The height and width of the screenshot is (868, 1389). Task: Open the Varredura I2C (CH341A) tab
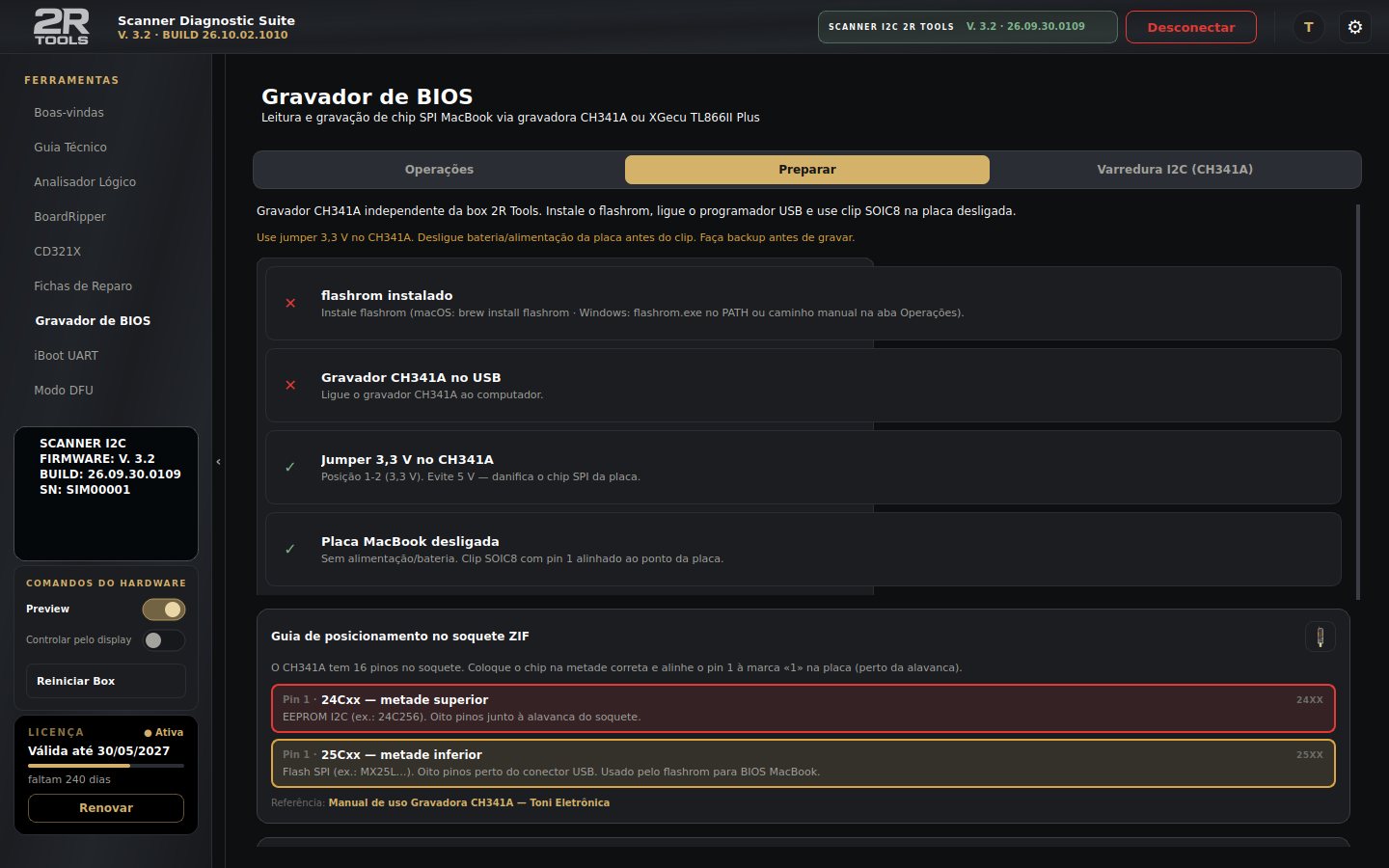1175,170
